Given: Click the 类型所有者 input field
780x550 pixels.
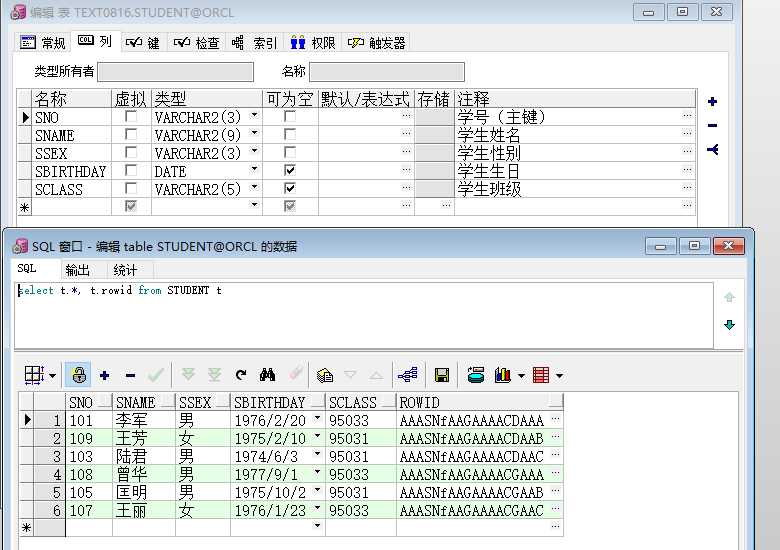Looking at the screenshot, I should [176, 72].
